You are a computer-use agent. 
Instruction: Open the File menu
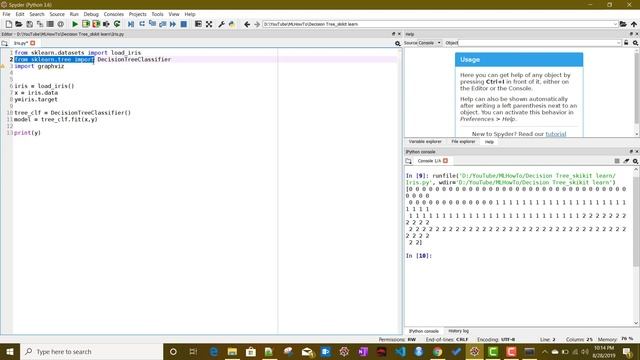pyautogui.click(x=6, y=14)
